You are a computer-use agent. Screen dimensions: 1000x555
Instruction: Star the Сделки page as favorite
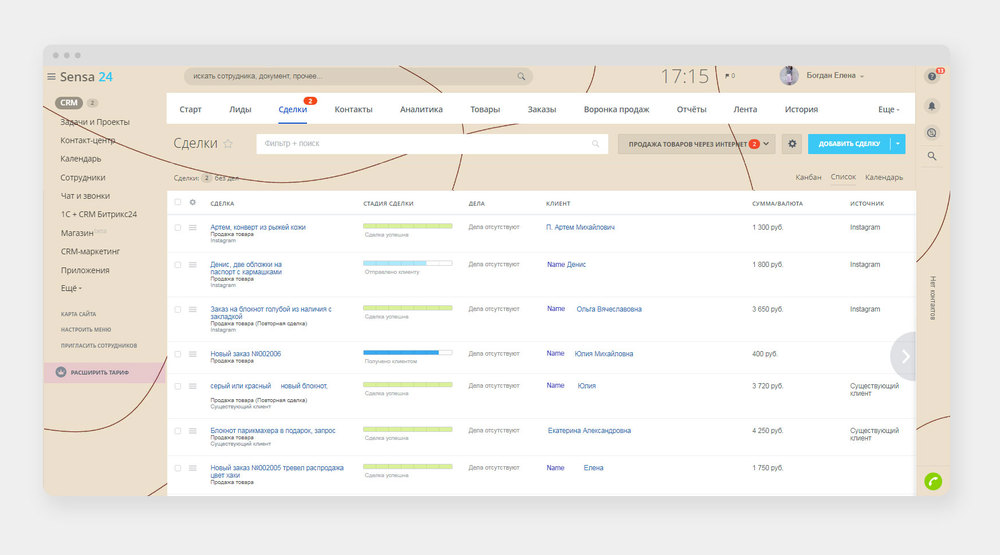point(228,144)
